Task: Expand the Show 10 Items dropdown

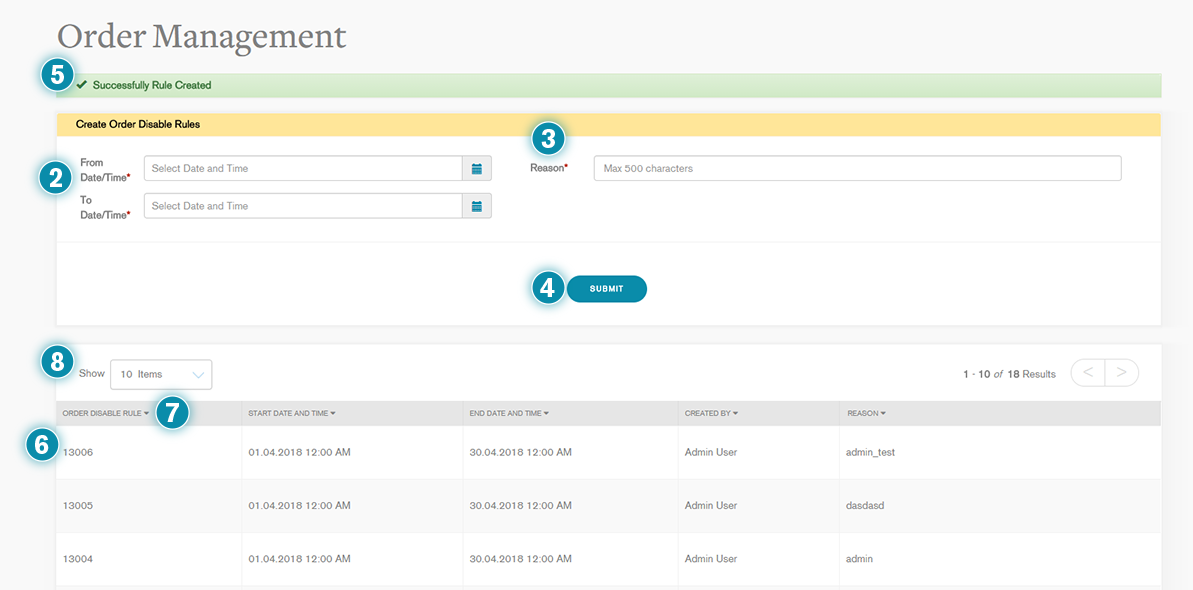Action: (x=161, y=374)
